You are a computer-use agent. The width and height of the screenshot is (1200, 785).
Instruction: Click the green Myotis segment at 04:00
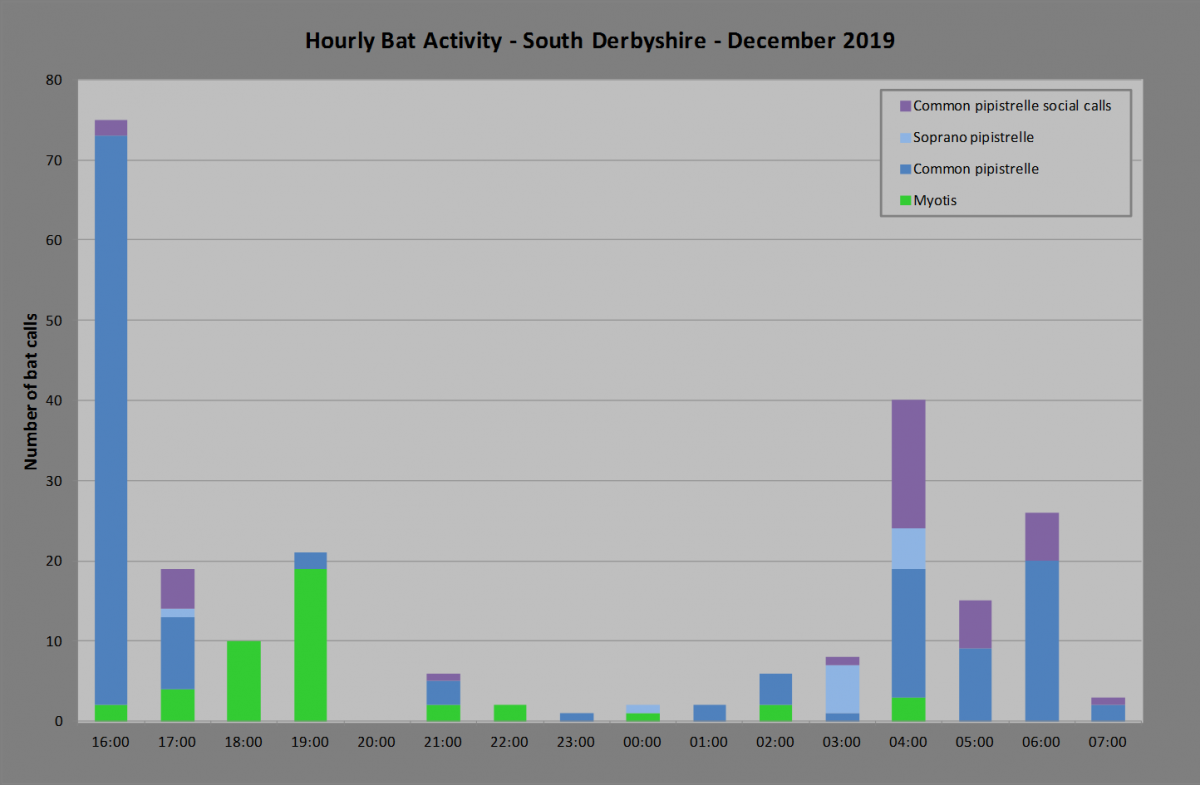pos(908,709)
